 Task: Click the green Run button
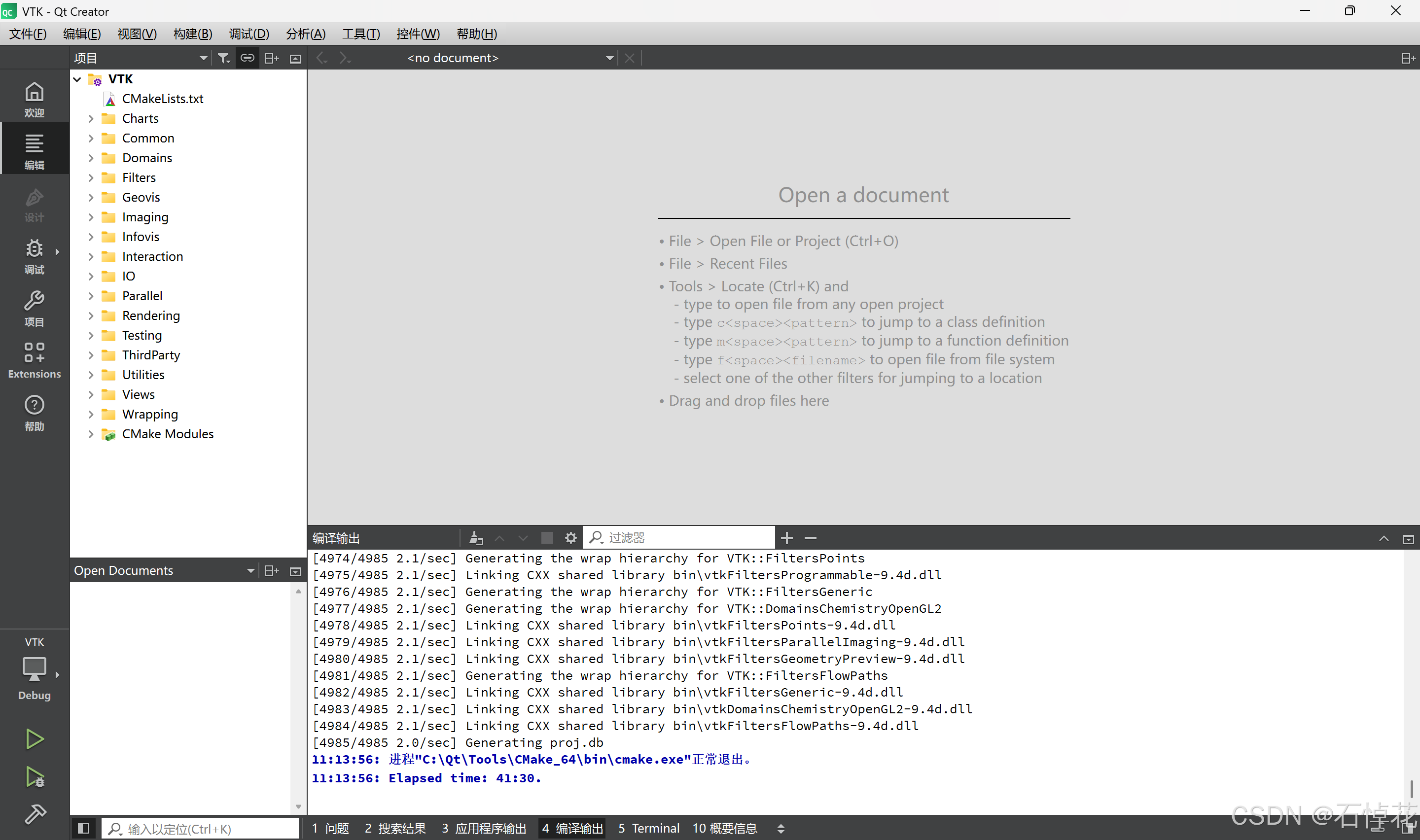[x=35, y=738]
